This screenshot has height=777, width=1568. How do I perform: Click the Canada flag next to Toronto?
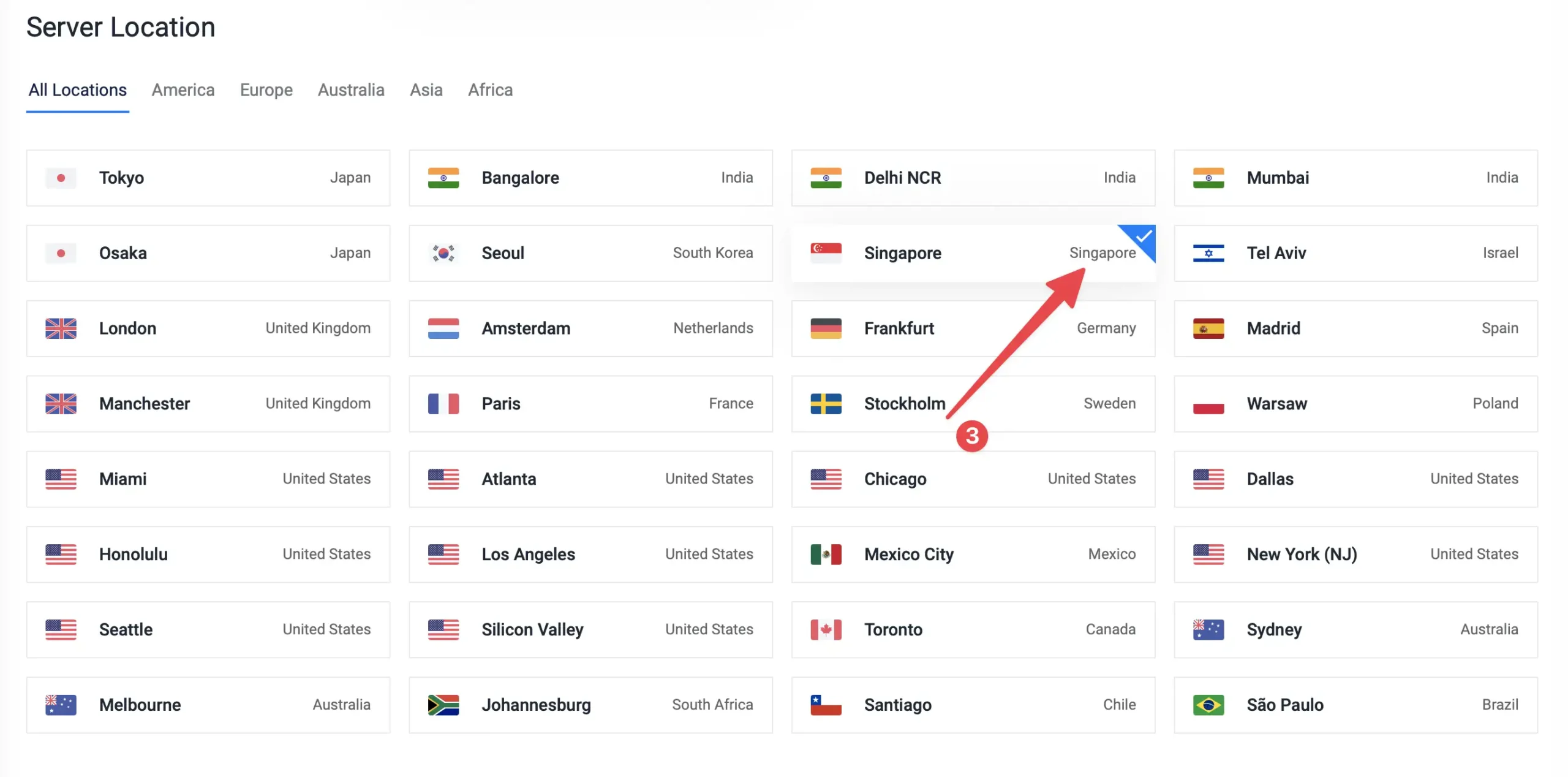826,629
